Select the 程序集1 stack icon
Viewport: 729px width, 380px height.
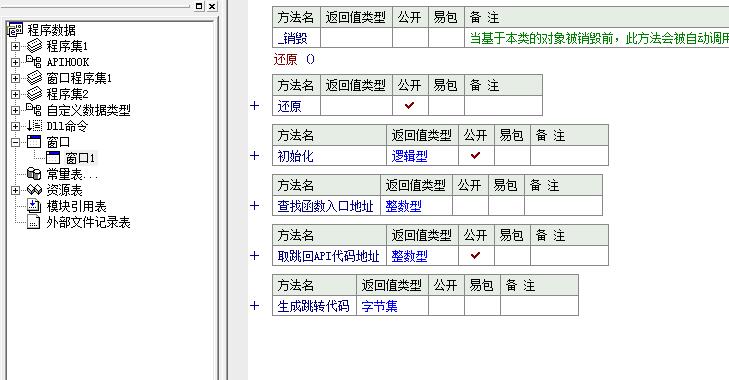[34, 46]
